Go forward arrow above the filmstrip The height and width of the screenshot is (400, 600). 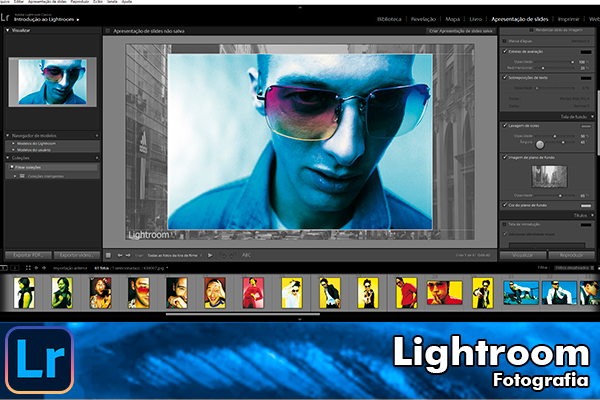[44, 268]
